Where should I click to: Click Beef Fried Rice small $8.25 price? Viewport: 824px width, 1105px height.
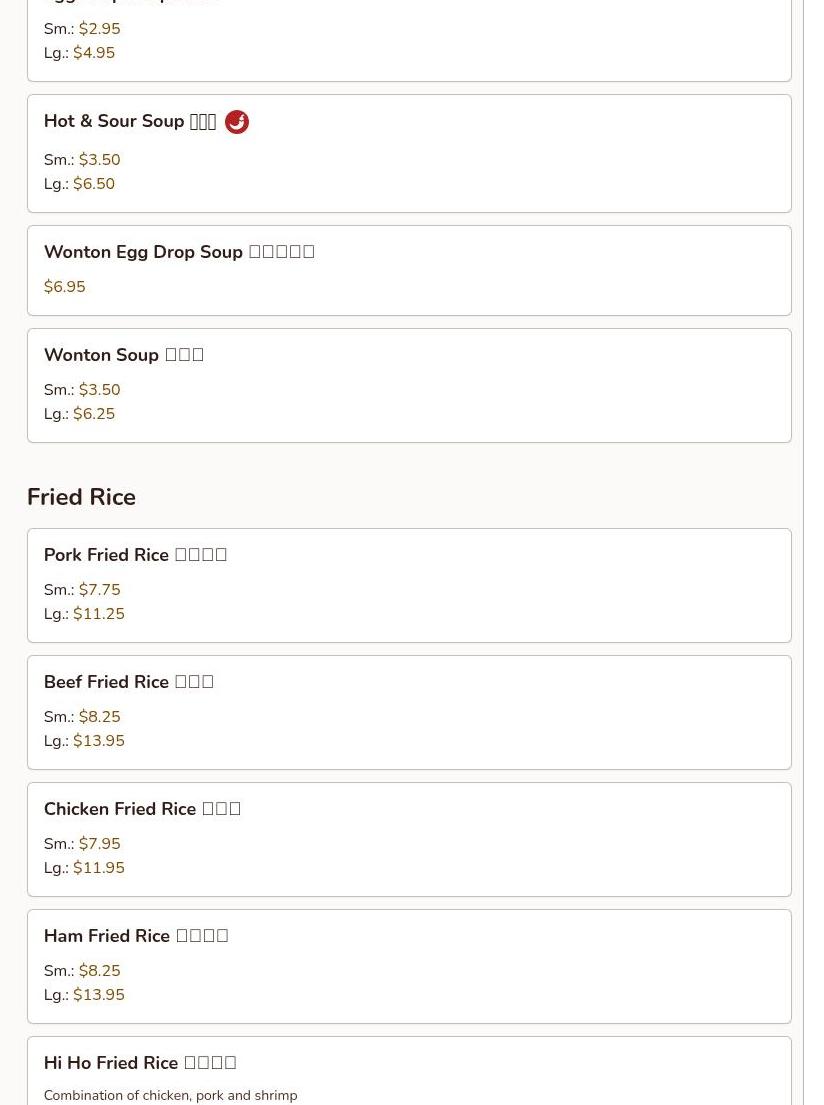[x=99, y=717]
